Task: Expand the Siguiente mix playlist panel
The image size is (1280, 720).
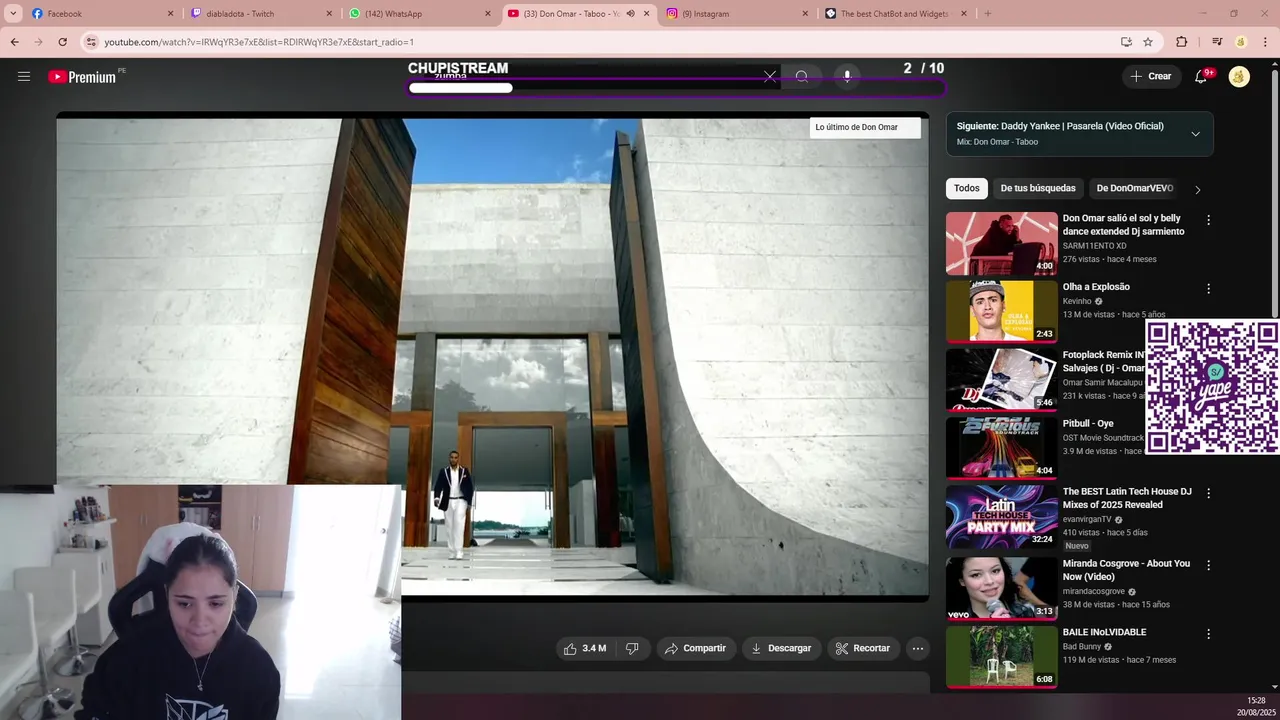Action: [x=1195, y=134]
